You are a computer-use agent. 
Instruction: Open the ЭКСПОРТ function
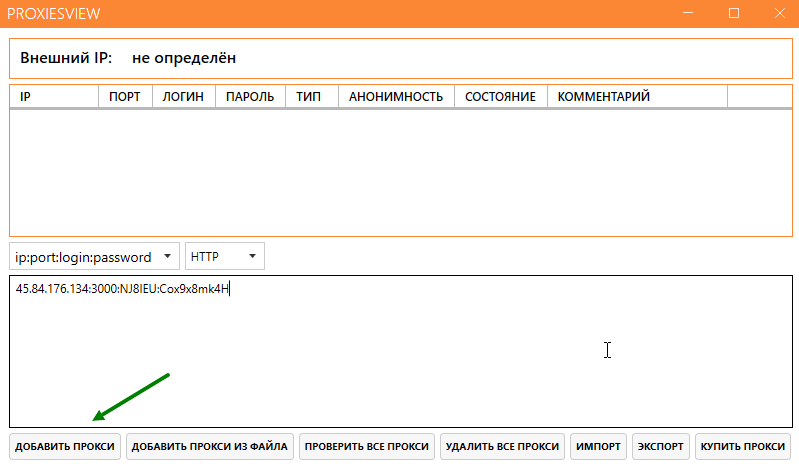[660, 446]
